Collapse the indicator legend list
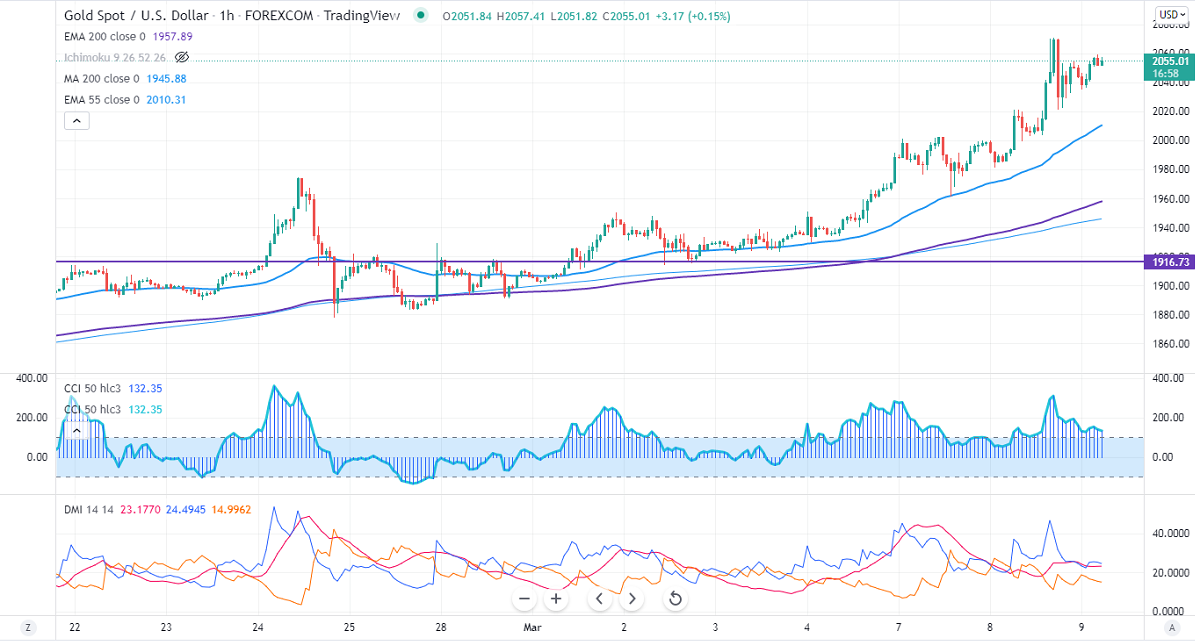 point(76,121)
